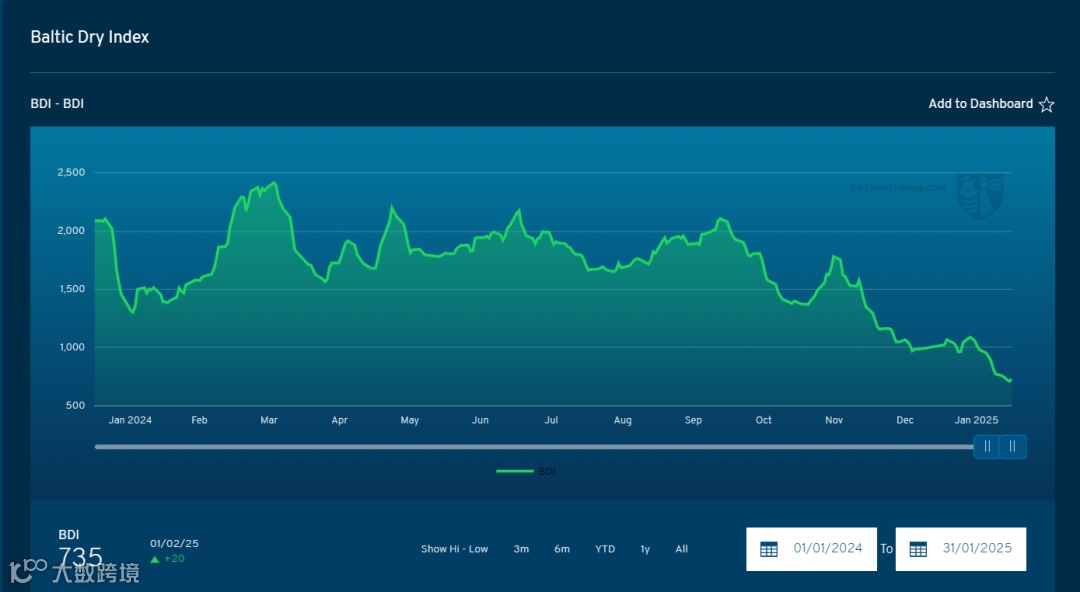Click the Jan 2024 axis label

pos(130,420)
